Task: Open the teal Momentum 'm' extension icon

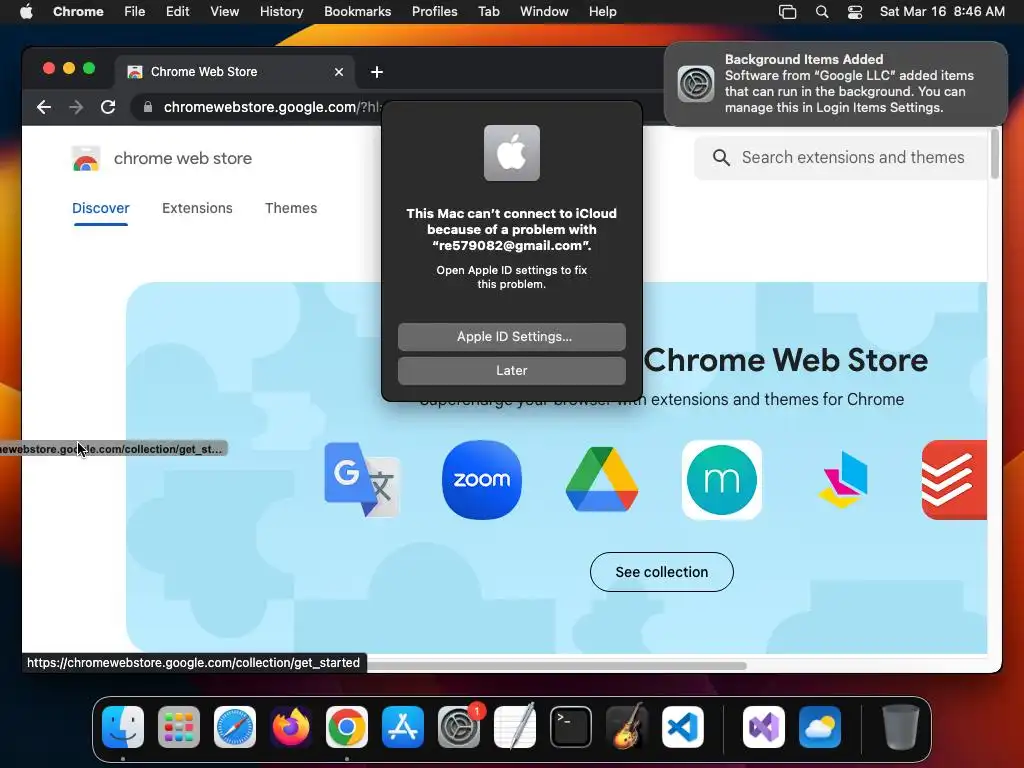Action: (x=722, y=480)
